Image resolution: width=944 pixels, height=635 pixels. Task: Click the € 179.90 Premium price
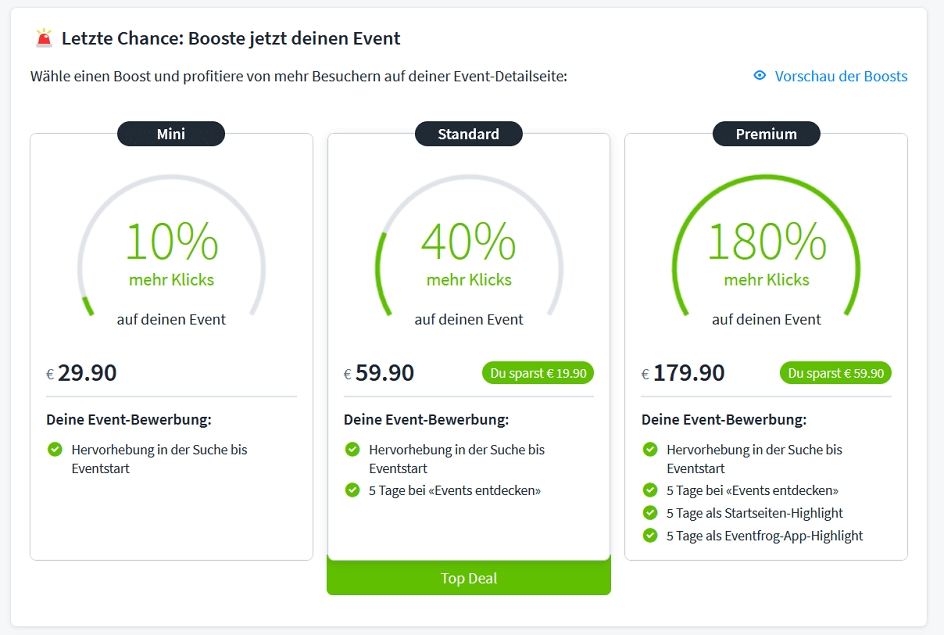tap(683, 373)
